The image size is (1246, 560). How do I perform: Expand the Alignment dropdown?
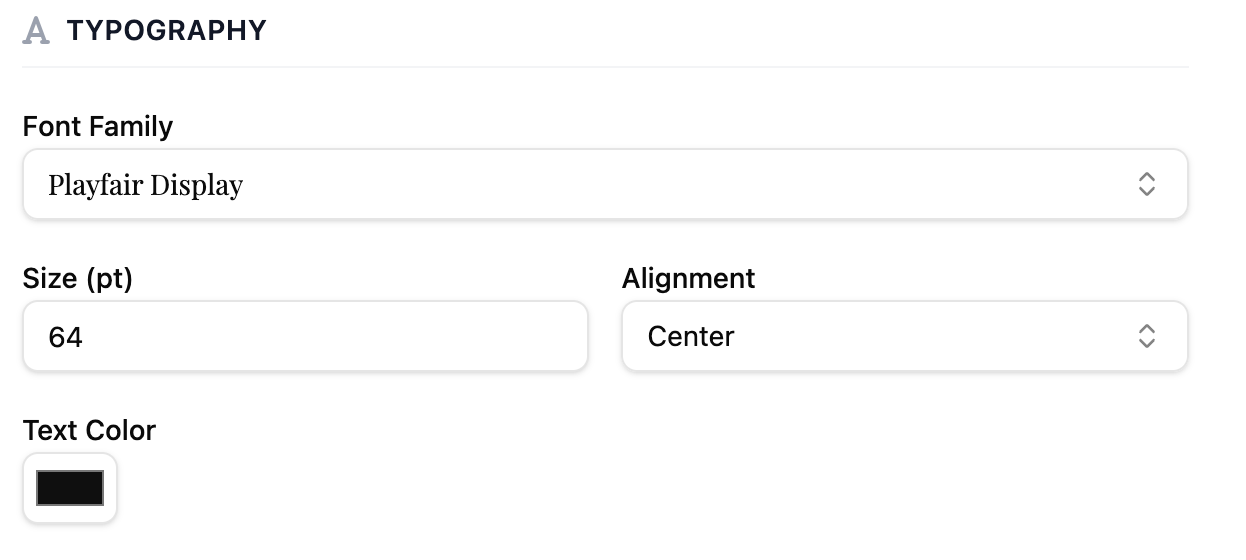tap(904, 337)
